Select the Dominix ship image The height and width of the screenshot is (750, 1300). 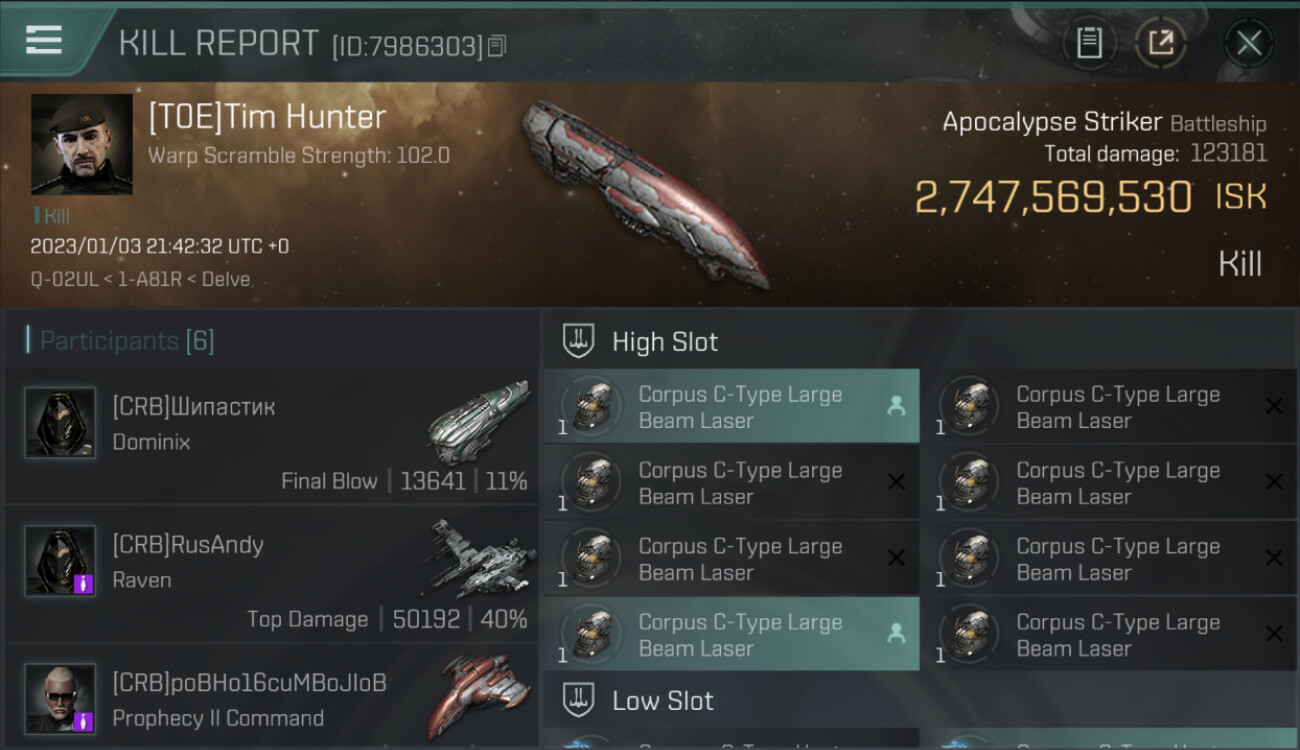pos(479,421)
